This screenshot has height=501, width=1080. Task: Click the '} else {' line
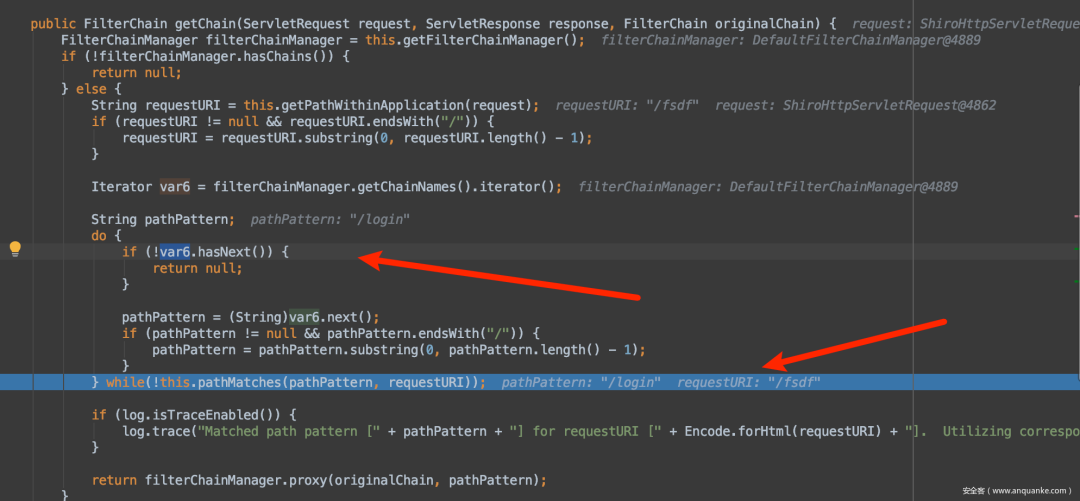pos(92,89)
